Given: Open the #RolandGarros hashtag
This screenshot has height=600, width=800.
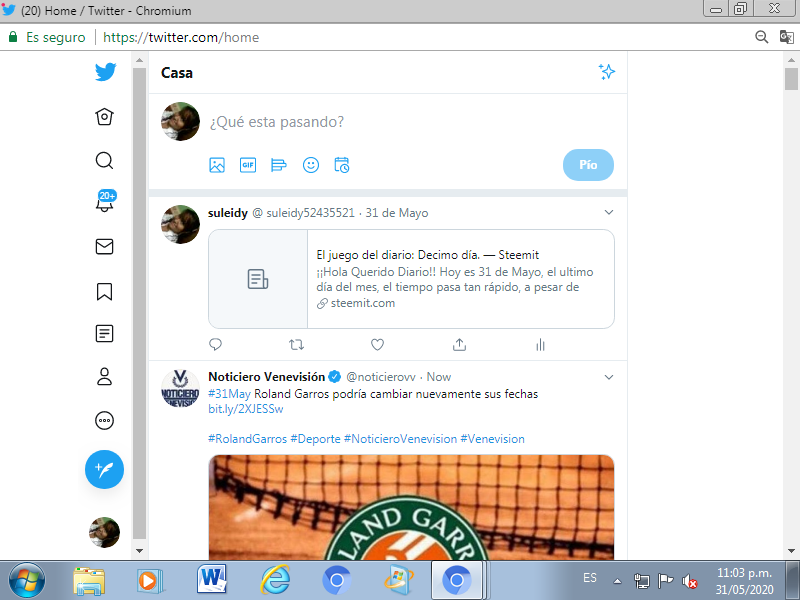Looking at the screenshot, I should [x=247, y=439].
